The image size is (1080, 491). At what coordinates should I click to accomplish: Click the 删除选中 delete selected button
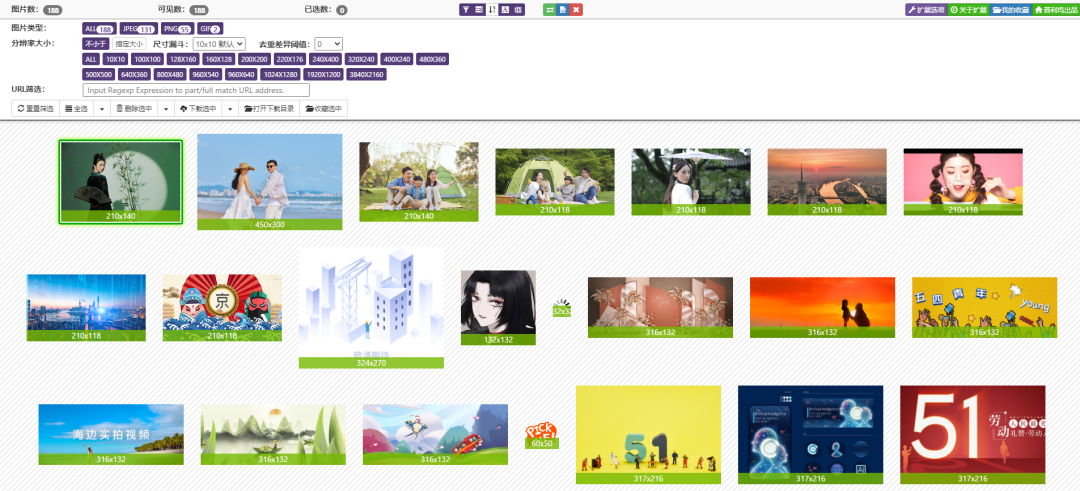tap(134, 108)
